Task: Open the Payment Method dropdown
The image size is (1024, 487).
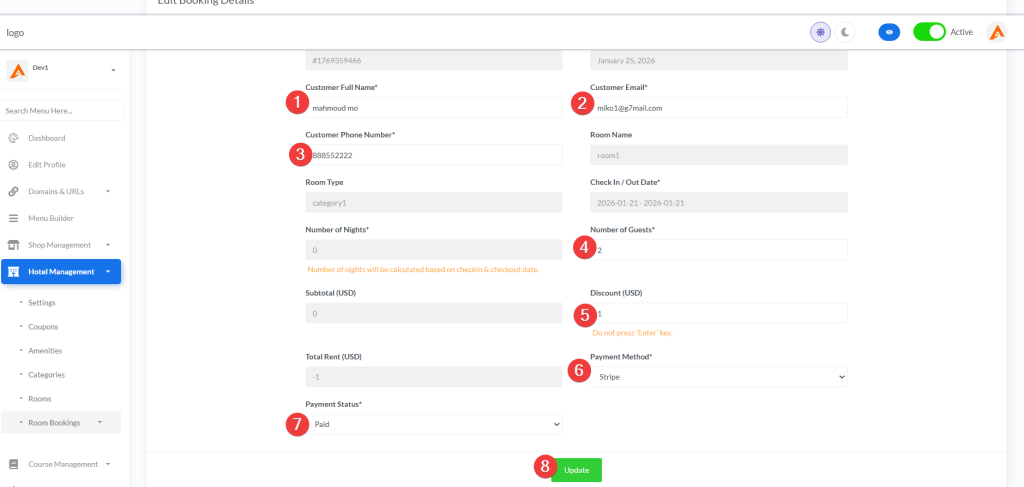Action: 718,377
